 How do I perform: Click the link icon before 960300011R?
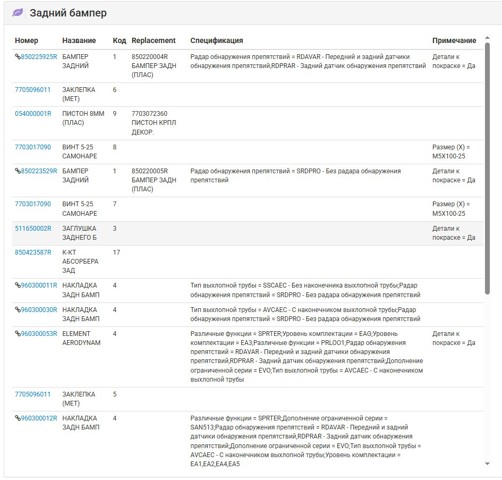(18, 285)
